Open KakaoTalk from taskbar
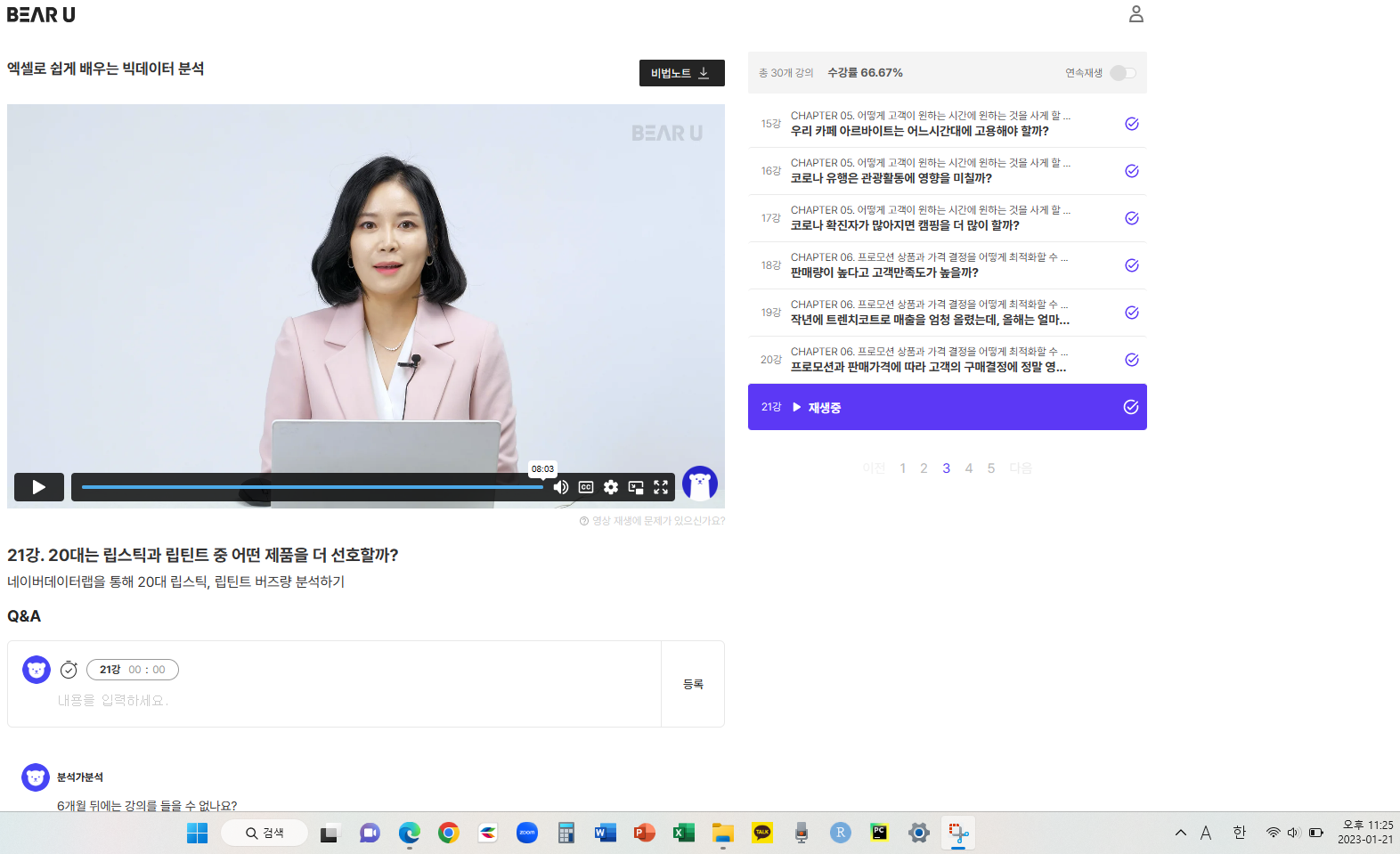 pyautogui.click(x=762, y=834)
